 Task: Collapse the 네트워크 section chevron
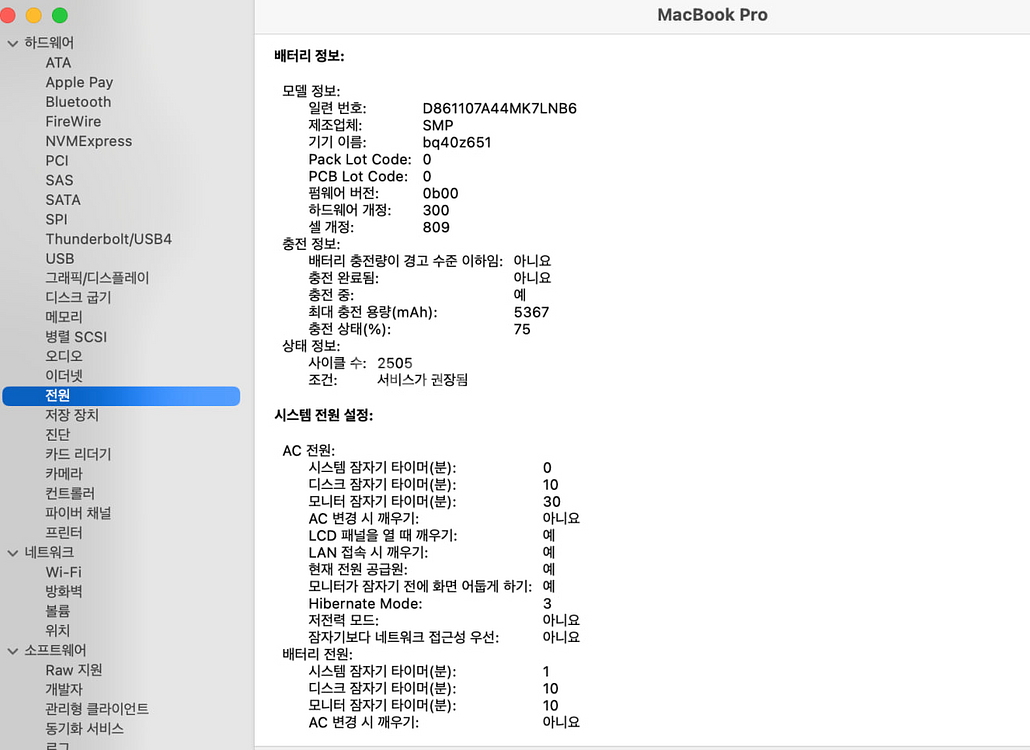pyautogui.click(x=12, y=553)
